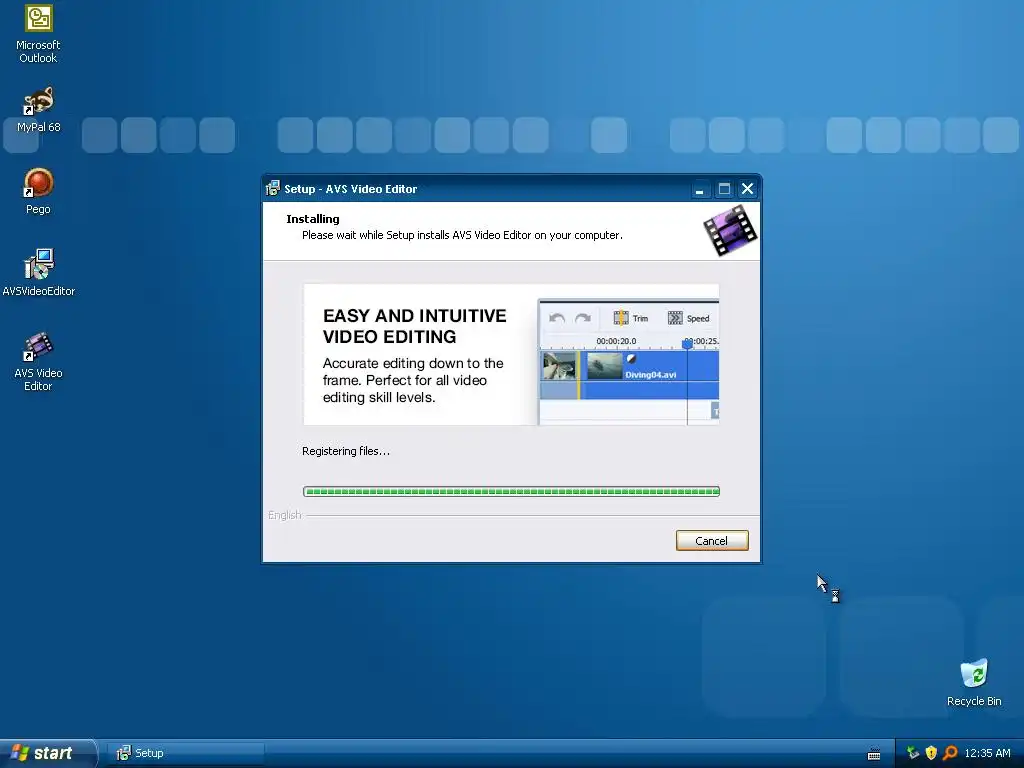Click the installation progress bar

[x=511, y=491]
